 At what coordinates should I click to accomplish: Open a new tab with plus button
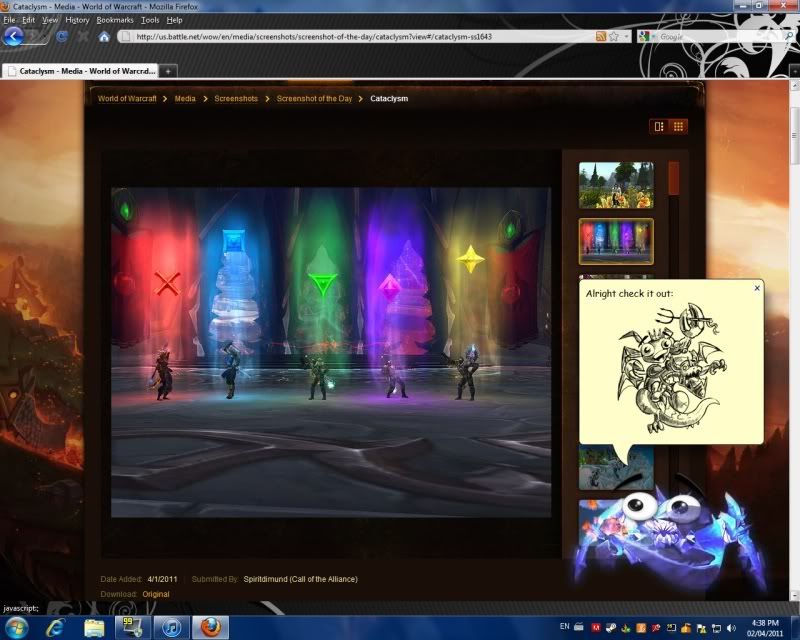[x=168, y=71]
